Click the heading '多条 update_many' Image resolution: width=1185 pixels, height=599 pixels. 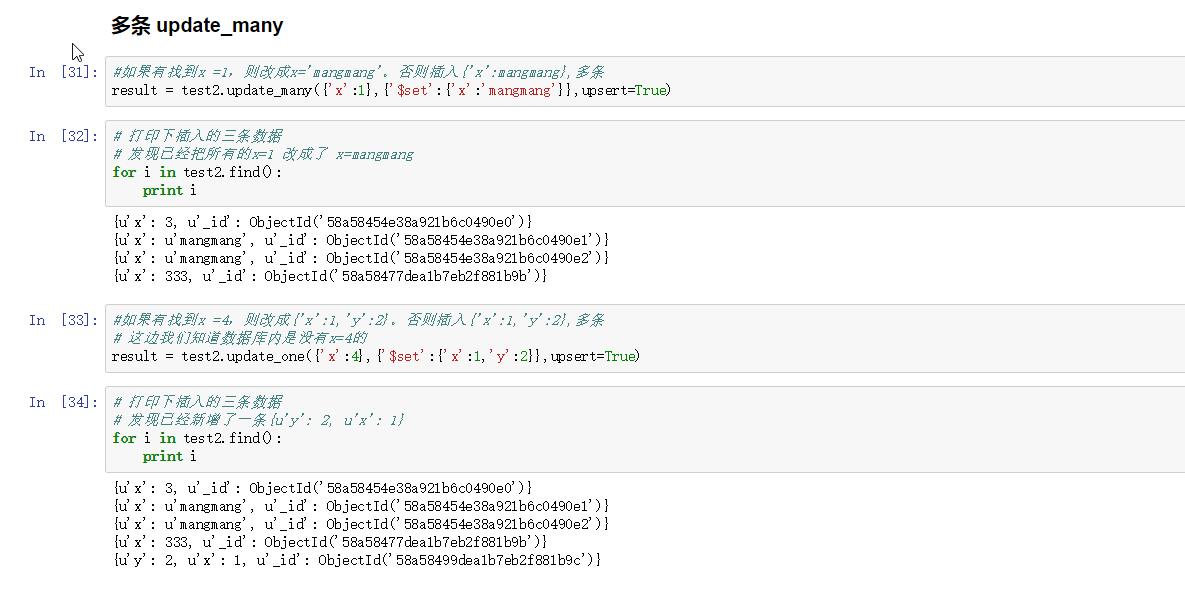coord(196,25)
